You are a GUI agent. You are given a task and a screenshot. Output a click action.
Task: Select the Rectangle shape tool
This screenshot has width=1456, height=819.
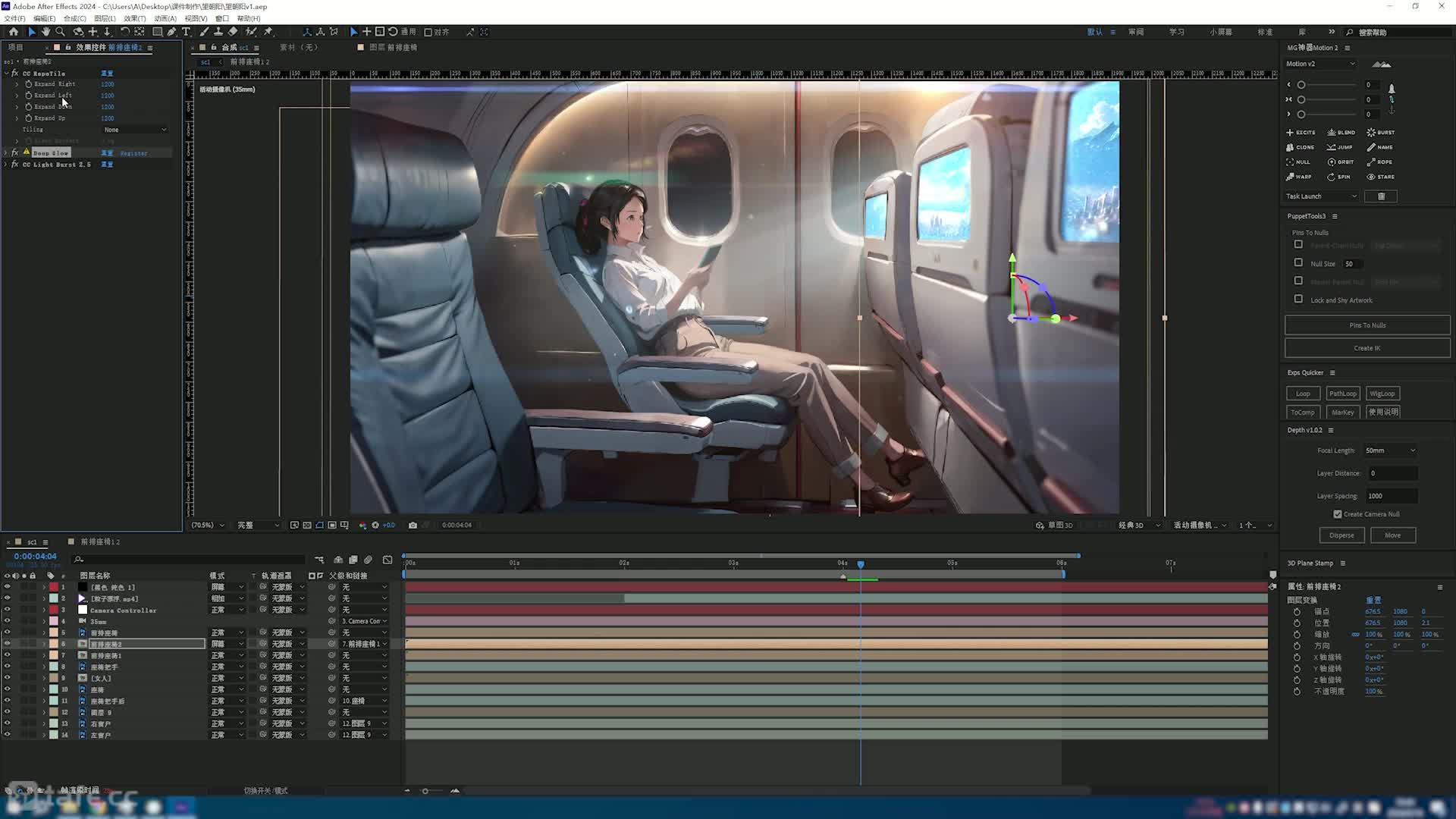(157, 32)
